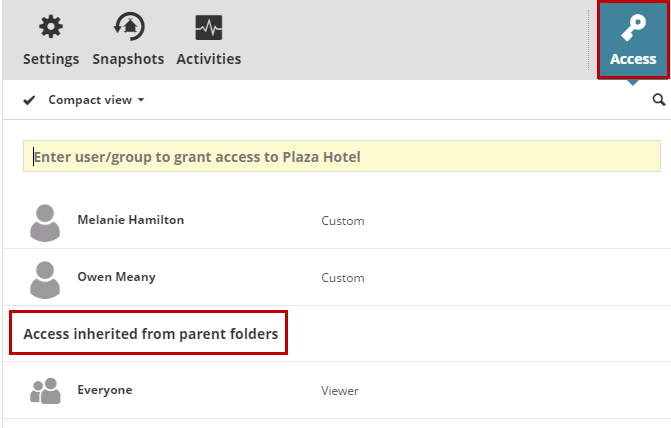Expand the Compact view dropdown arrow
Screen dimensions: 671x428
tap(141, 100)
